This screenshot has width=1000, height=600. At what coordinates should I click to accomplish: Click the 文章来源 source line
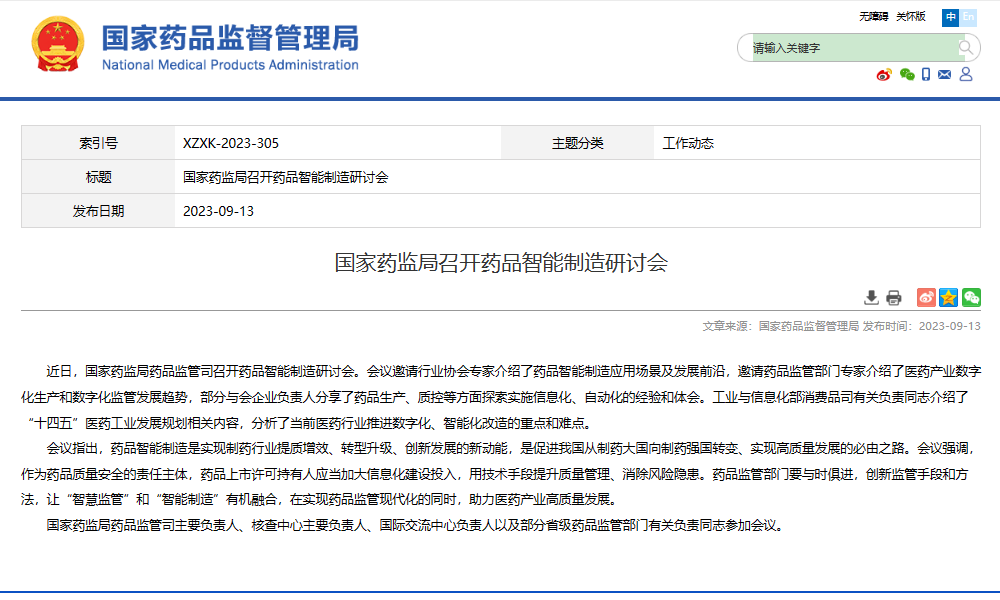841,326
